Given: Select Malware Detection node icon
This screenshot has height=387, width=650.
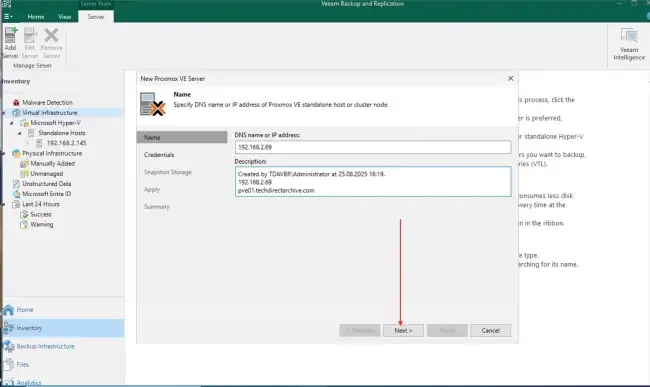Looking at the screenshot, I should [x=16, y=102].
